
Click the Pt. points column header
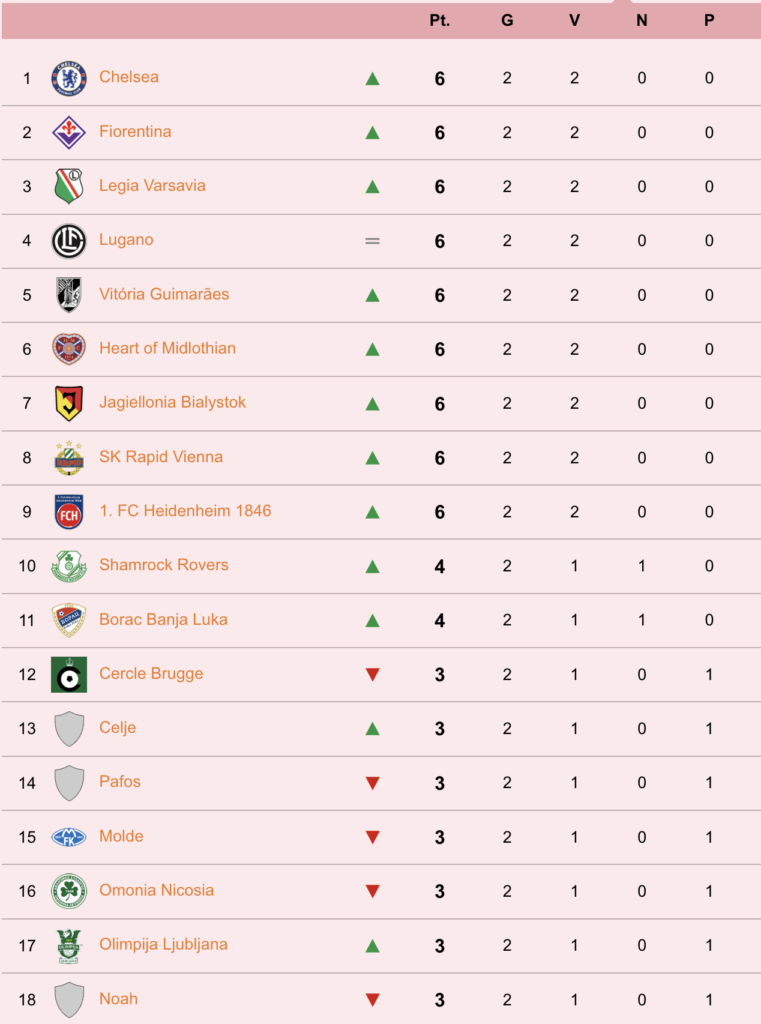440,20
